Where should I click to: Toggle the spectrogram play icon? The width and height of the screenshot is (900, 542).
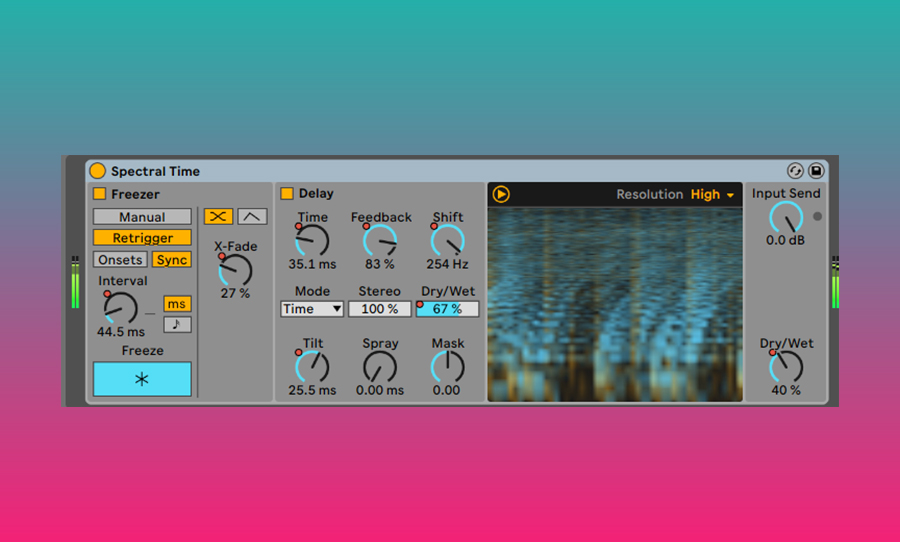[x=501, y=194]
